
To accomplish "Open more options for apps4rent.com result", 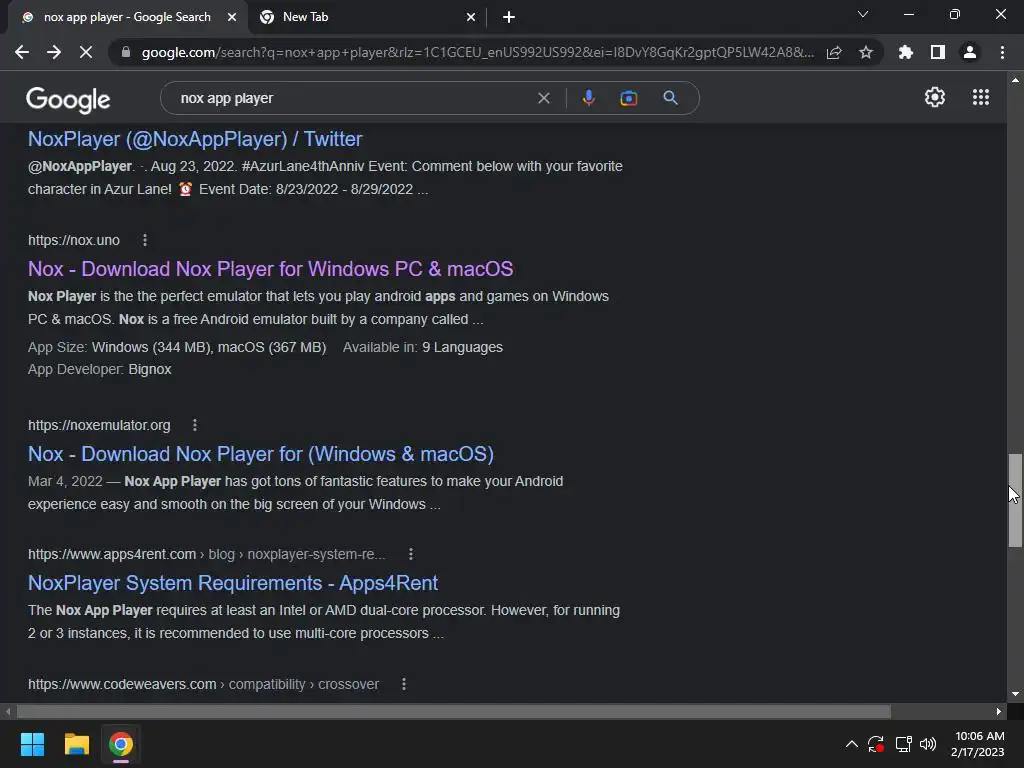I will (411, 554).
